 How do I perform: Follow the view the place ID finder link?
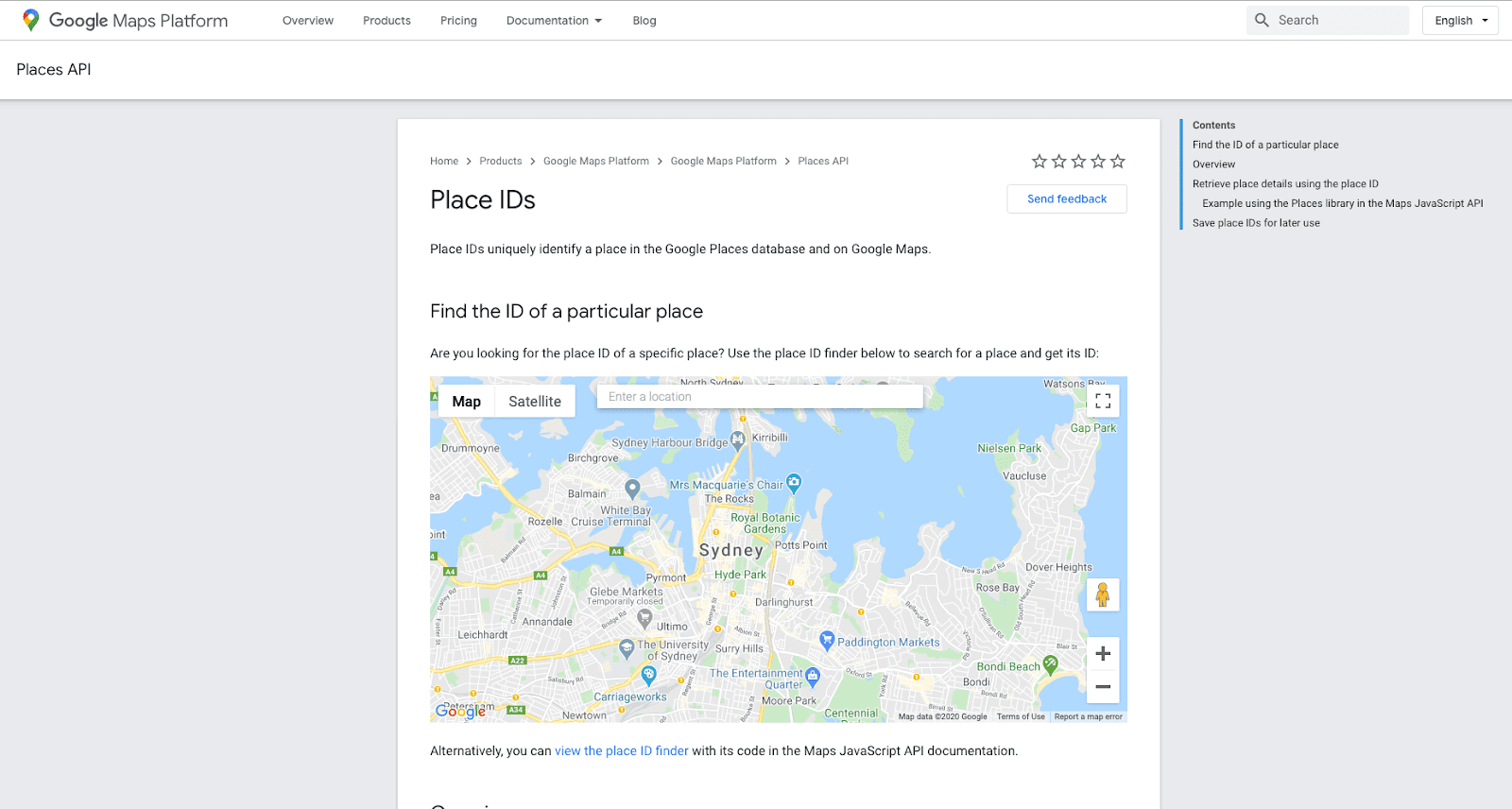622,750
